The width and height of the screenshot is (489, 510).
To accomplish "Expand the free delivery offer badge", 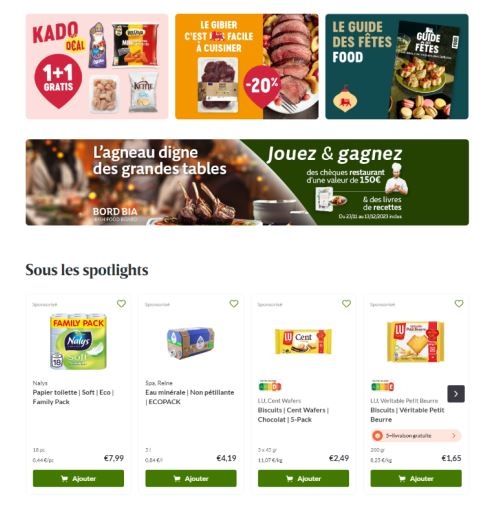I will [416, 435].
